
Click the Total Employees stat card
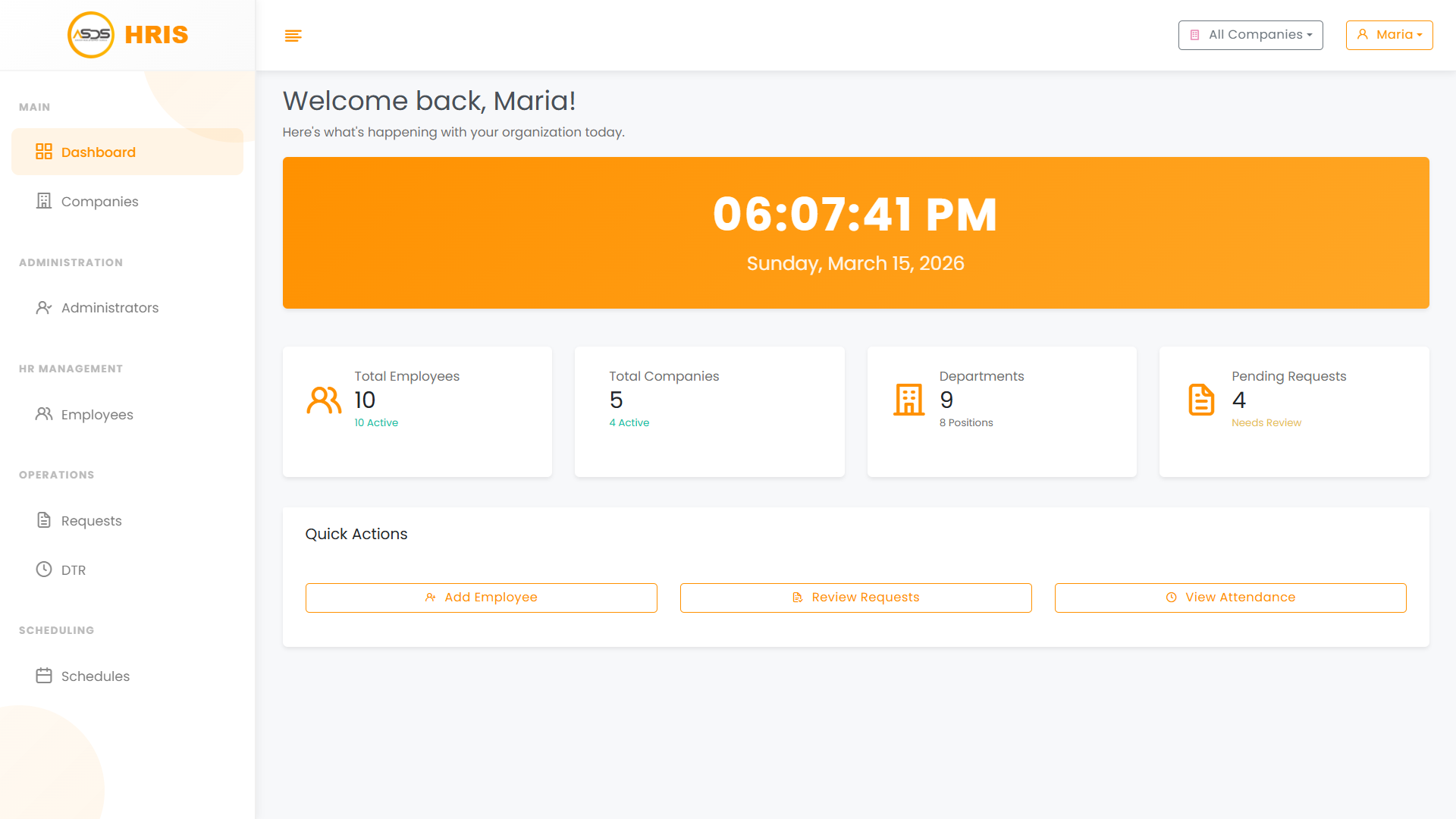[417, 412]
